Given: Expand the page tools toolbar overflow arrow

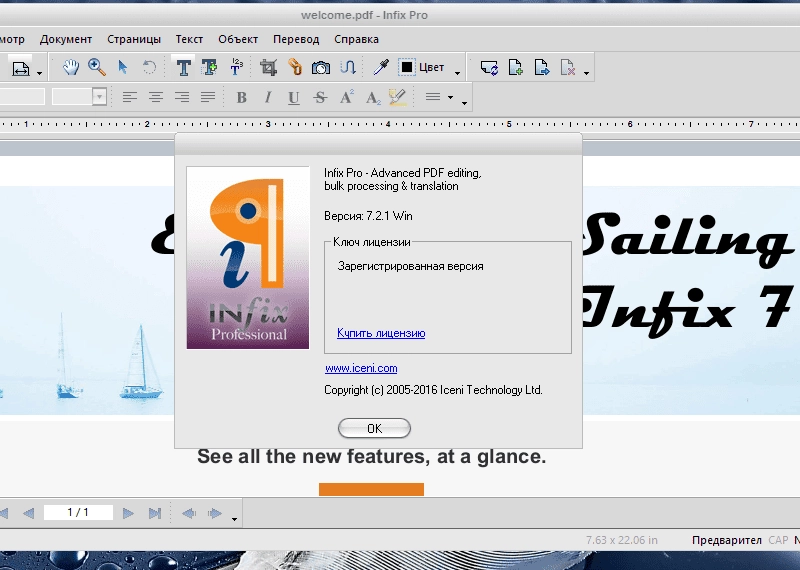Looking at the screenshot, I should [x=586, y=73].
